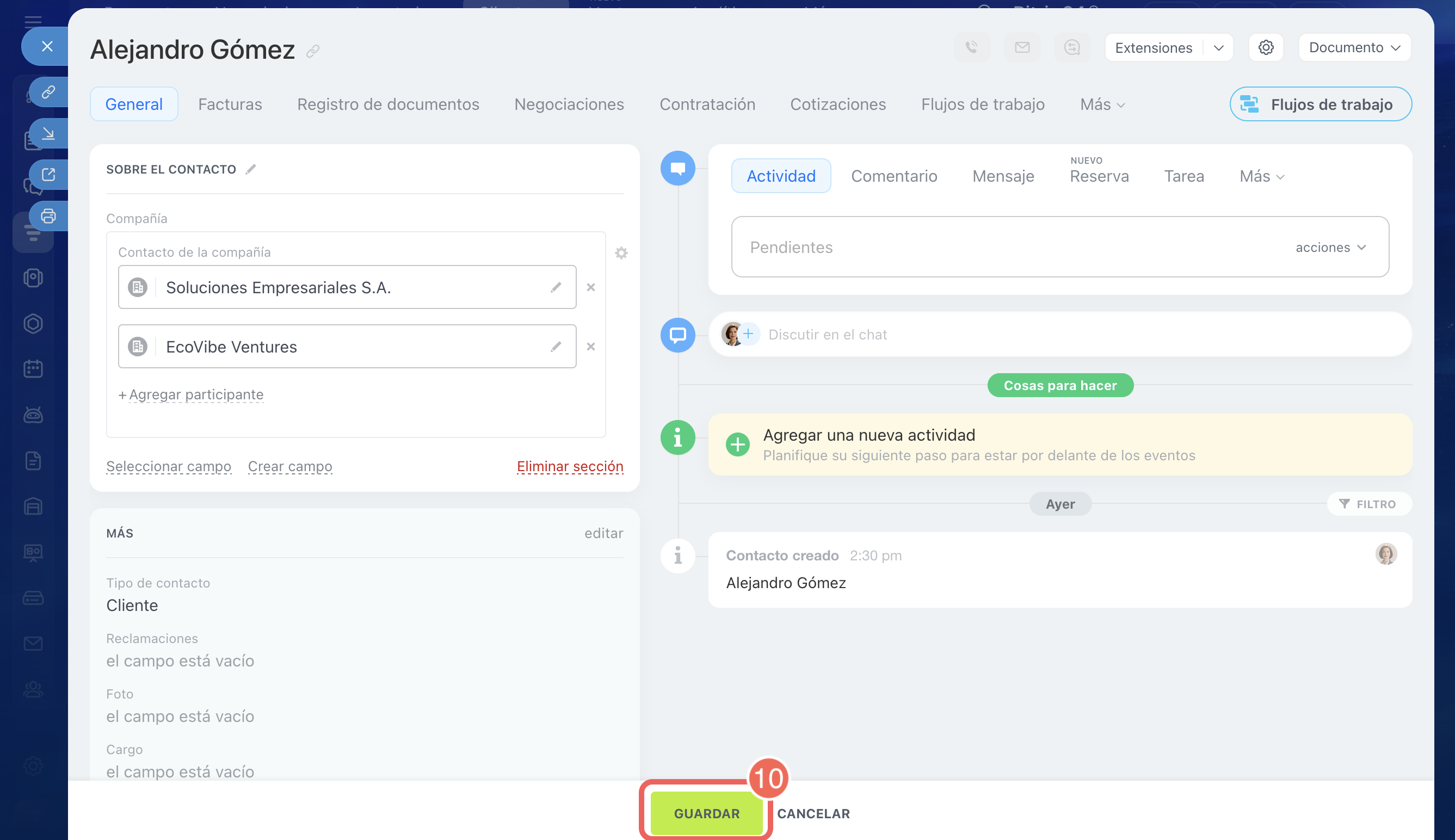This screenshot has height=840, width=1455.
Task: Click the print icon in side panel
Action: [x=48, y=216]
